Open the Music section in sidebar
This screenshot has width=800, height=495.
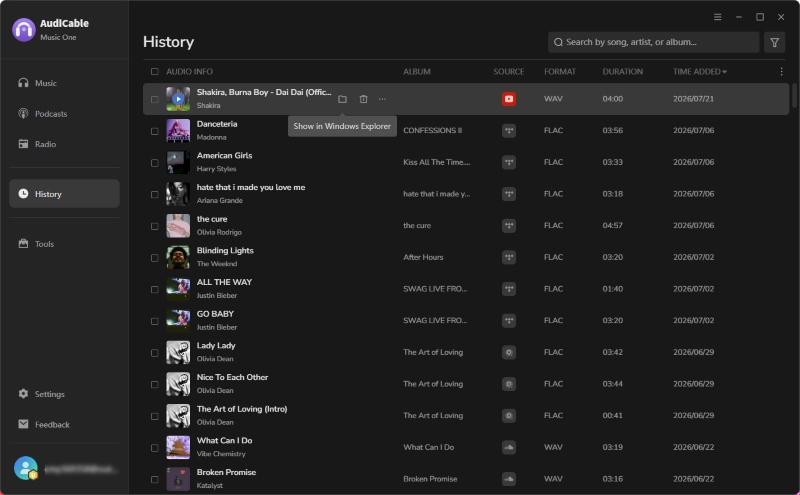64,83
